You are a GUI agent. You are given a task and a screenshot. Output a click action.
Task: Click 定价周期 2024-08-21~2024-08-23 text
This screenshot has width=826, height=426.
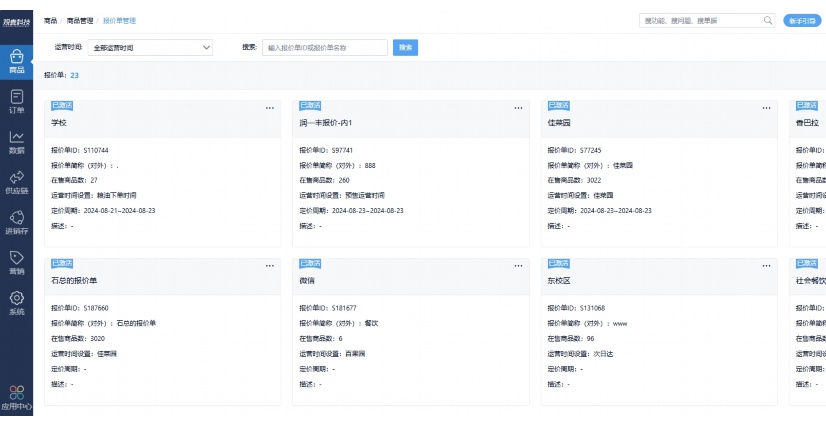(x=103, y=211)
